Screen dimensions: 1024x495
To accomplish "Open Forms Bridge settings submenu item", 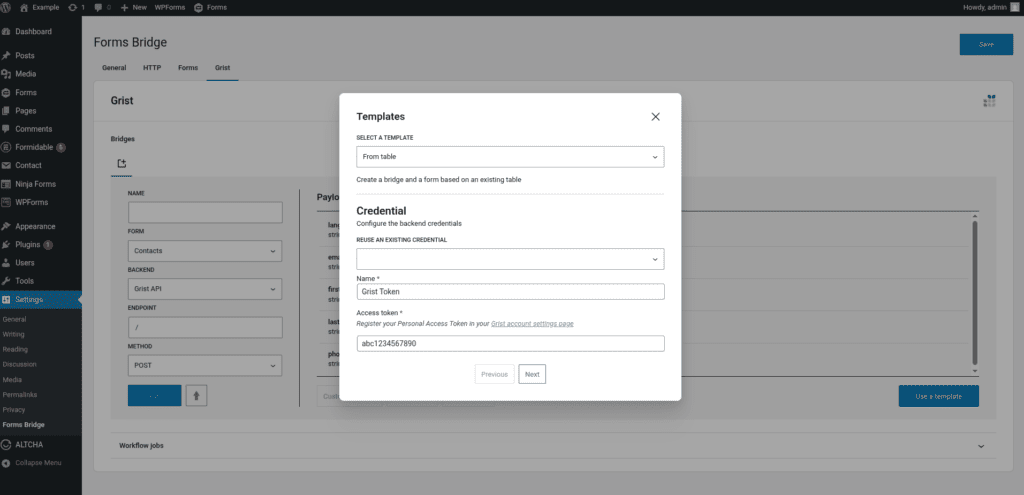I will click(24, 424).
